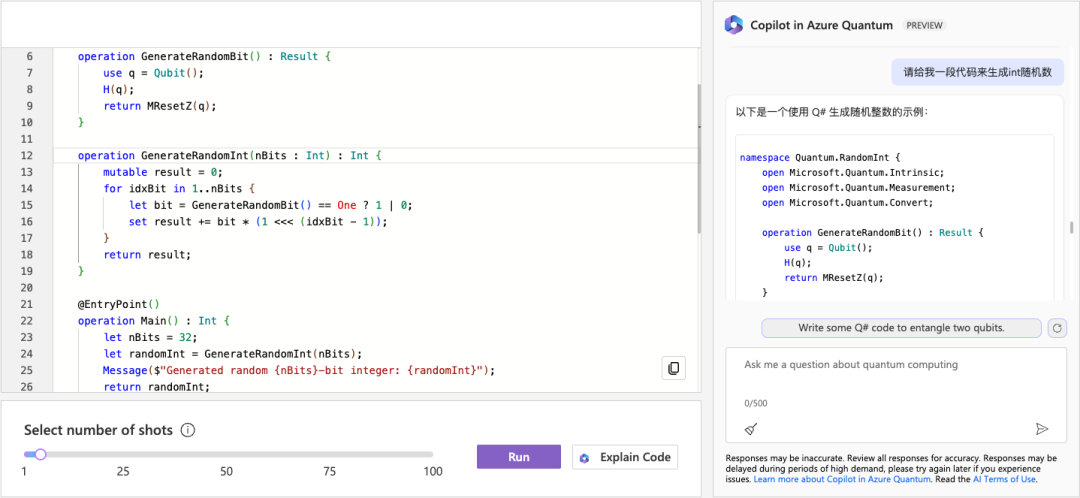Click the info icon beside shots label
The height and width of the screenshot is (498, 1080).
[x=187, y=431]
